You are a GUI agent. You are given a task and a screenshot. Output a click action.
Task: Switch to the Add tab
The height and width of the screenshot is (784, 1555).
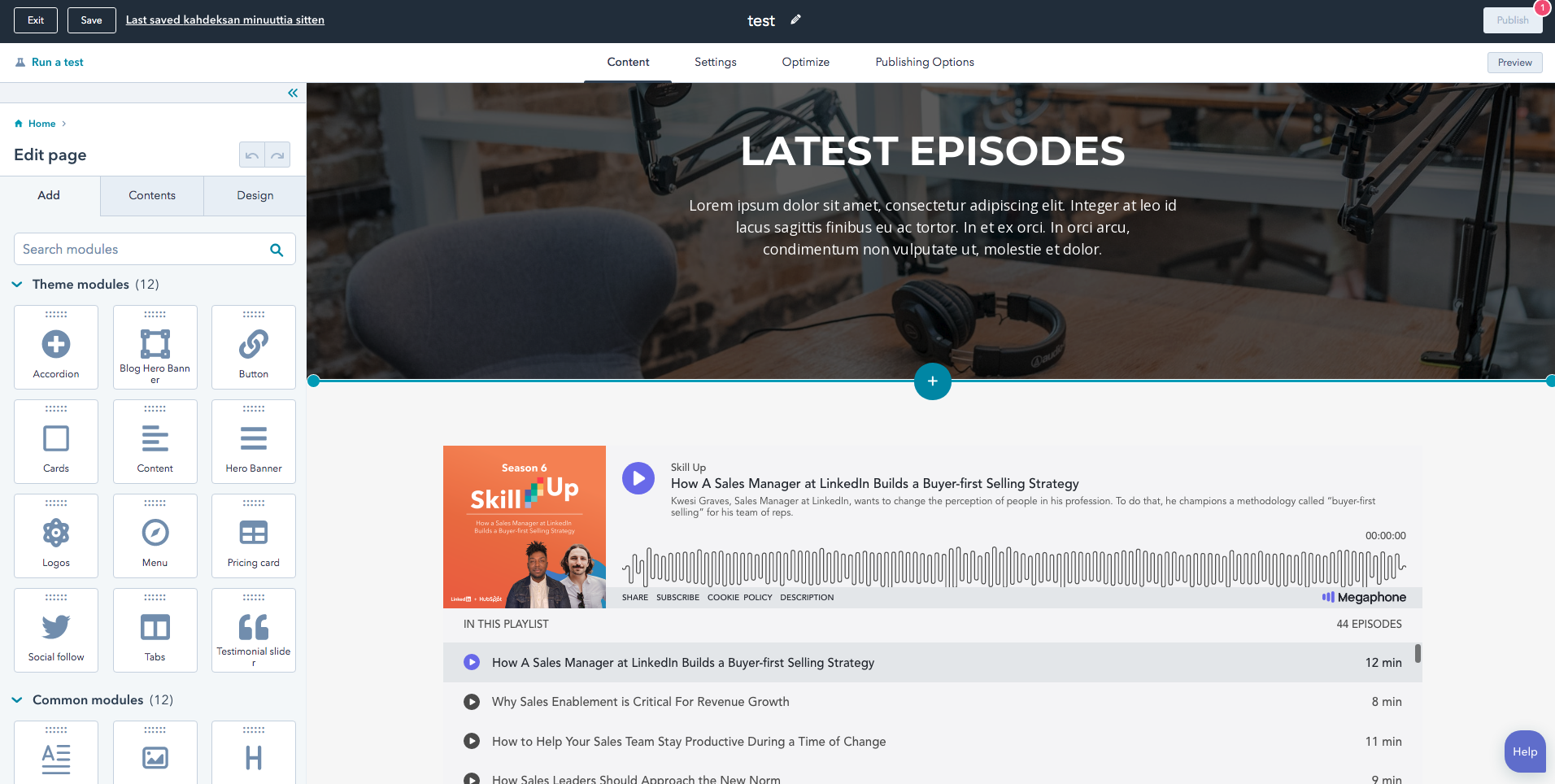click(50, 195)
